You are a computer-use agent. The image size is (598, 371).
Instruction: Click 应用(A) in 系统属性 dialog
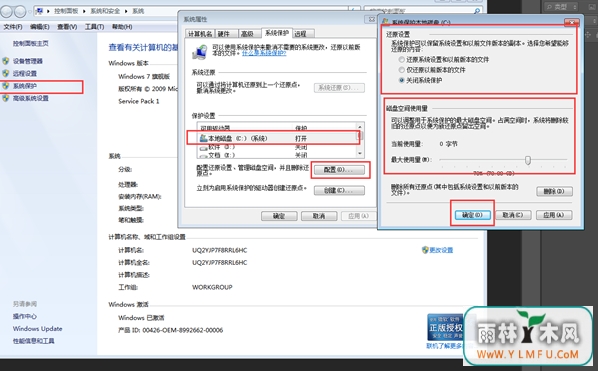point(358,216)
